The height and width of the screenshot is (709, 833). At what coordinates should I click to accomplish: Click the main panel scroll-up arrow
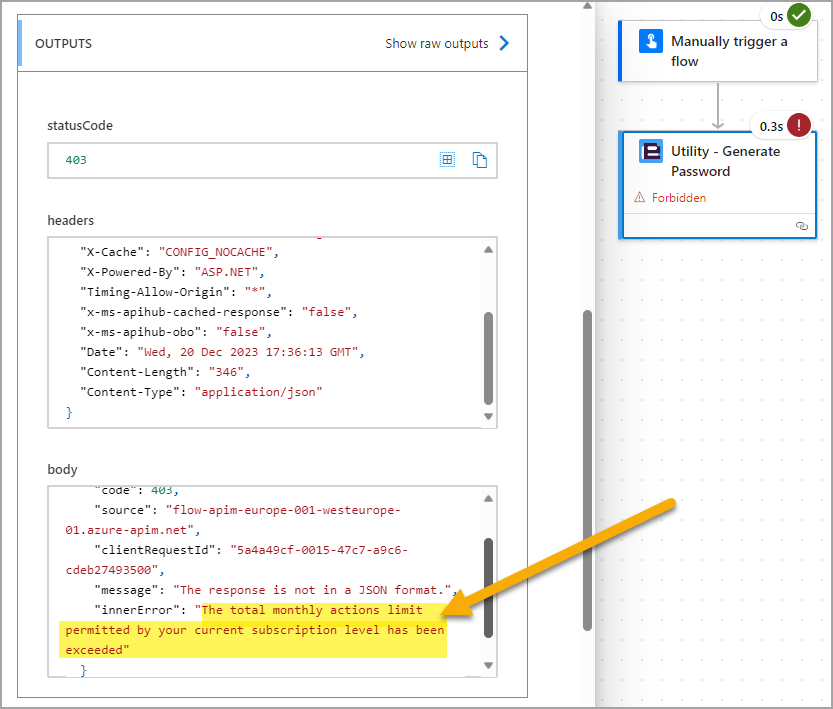coord(587,6)
